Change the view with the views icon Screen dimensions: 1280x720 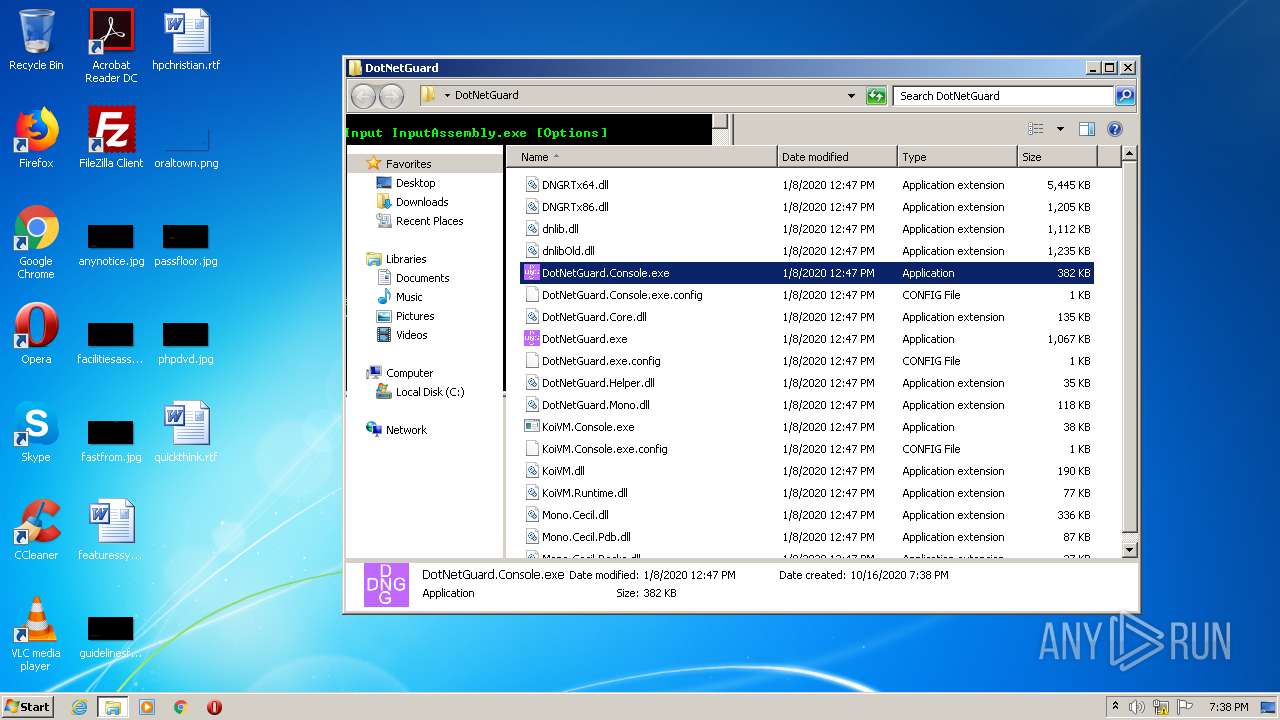point(1035,129)
